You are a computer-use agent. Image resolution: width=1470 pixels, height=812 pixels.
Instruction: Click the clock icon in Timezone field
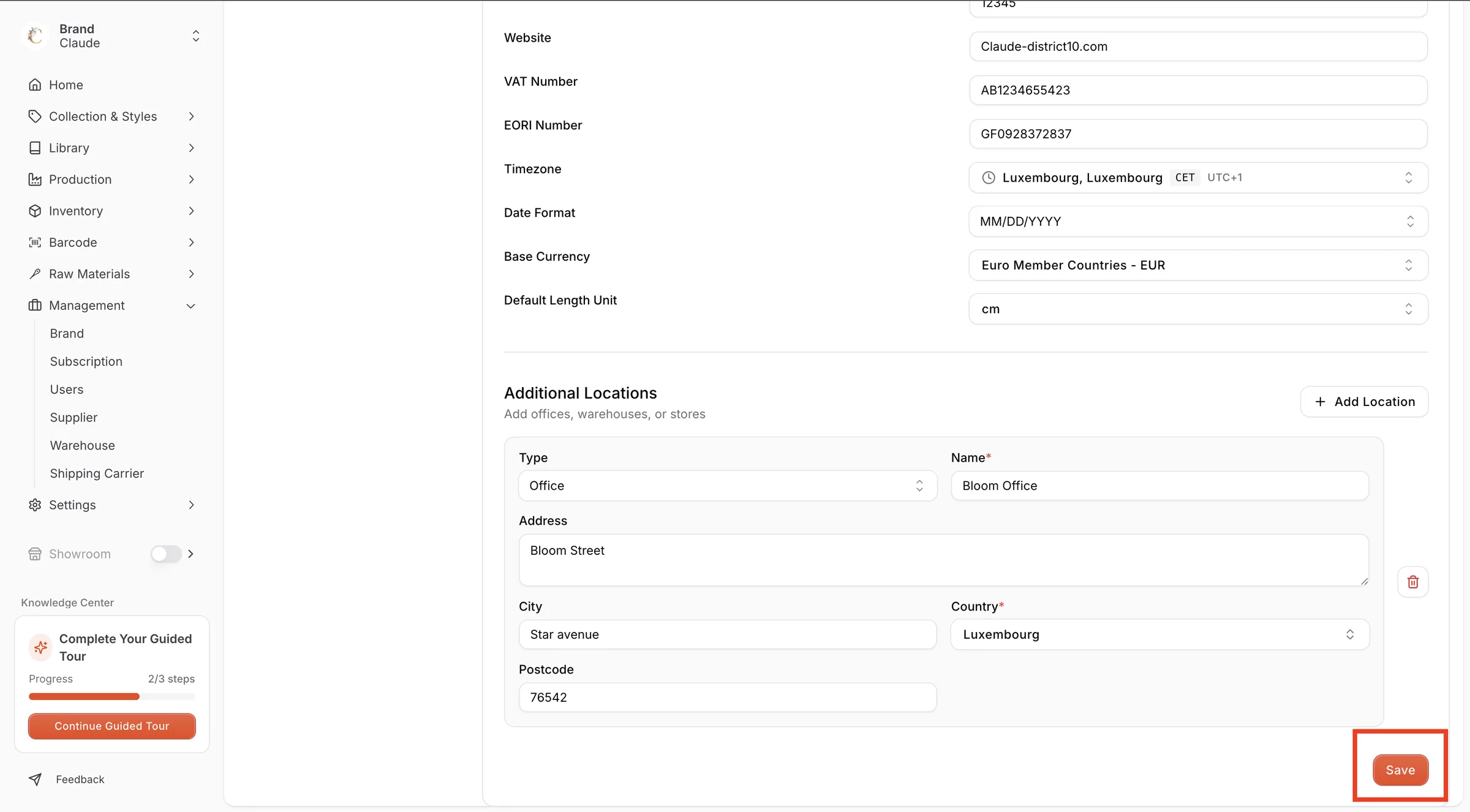(989, 178)
